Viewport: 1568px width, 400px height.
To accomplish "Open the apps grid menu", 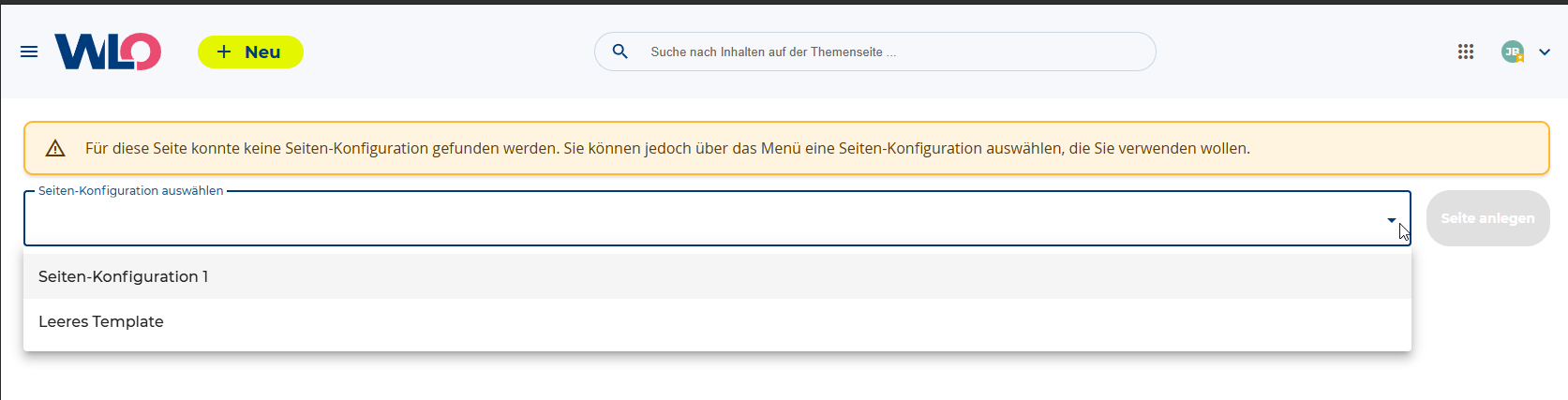I will point(1466,52).
